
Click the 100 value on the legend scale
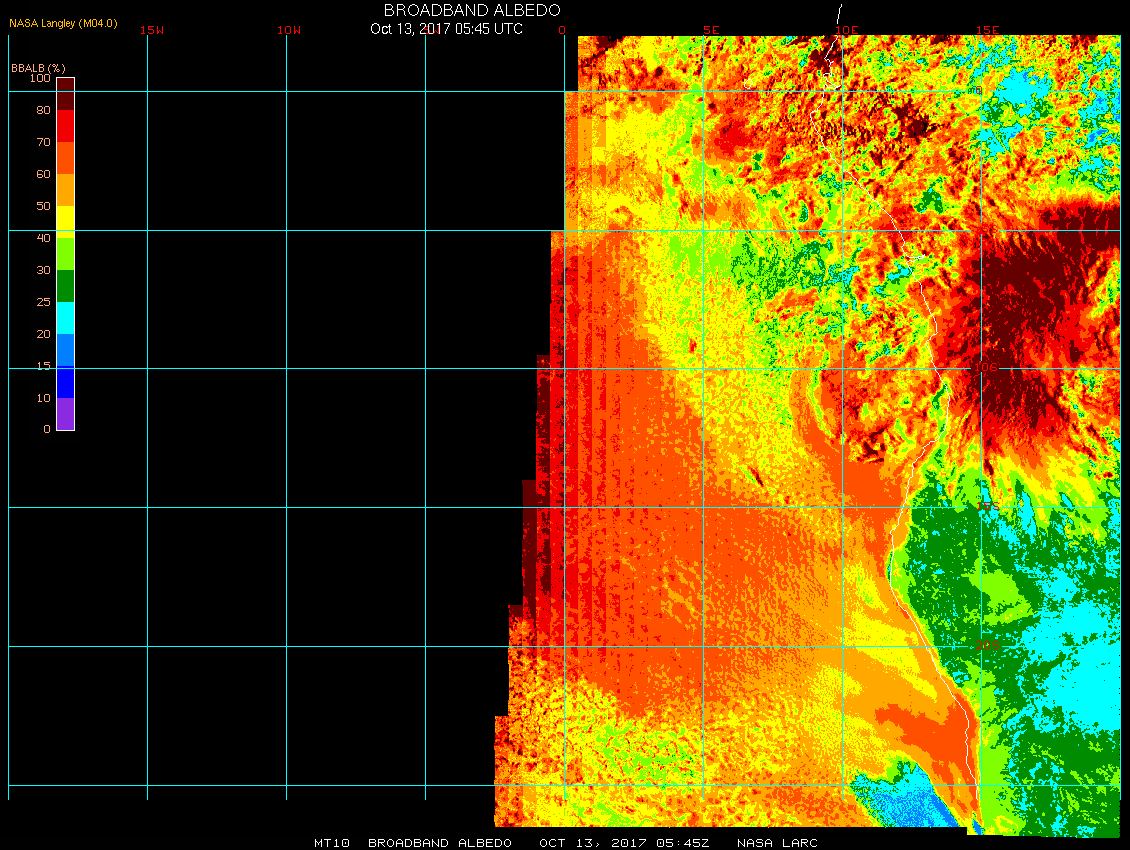tap(40, 78)
